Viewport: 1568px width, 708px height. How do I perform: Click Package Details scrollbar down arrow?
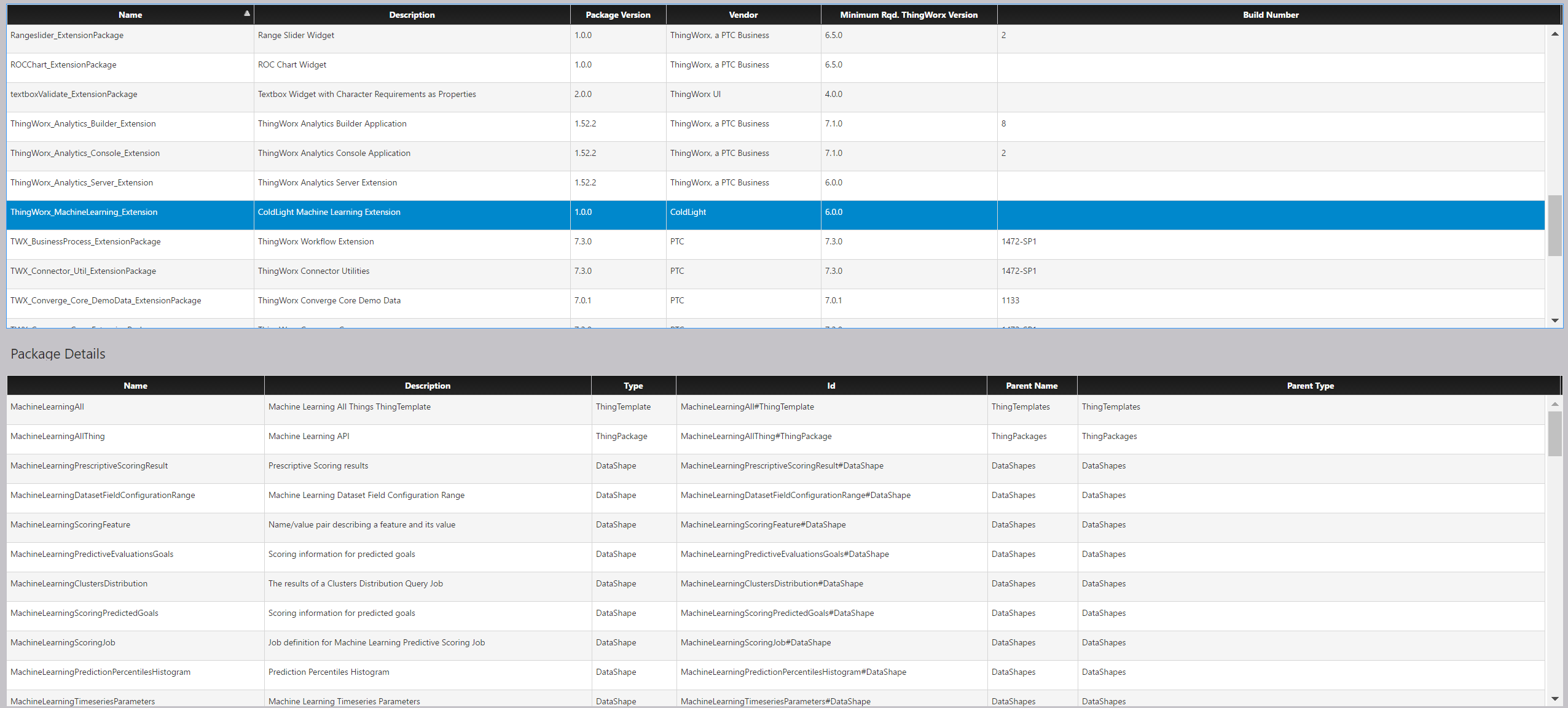coord(1554,699)
